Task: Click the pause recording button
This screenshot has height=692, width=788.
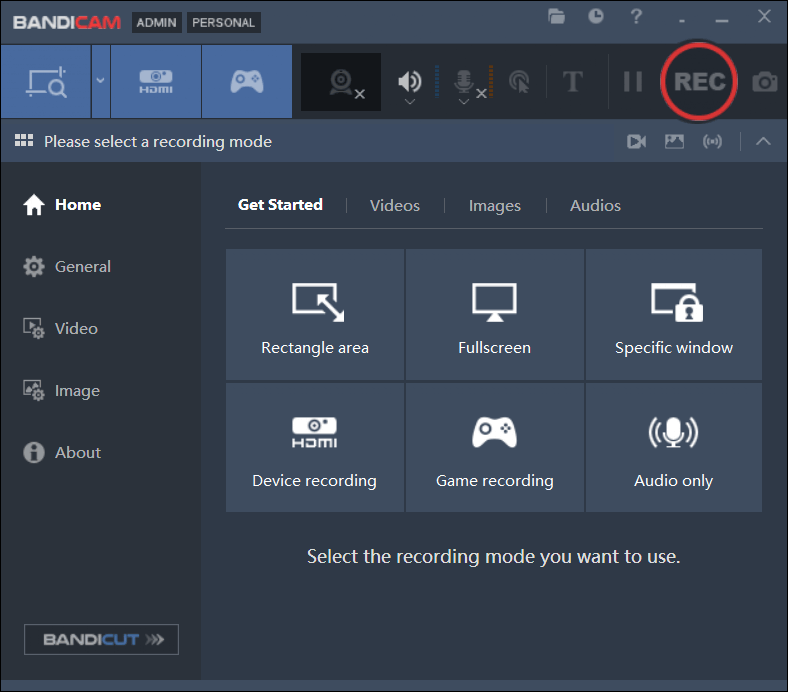Action: point(633,81)
